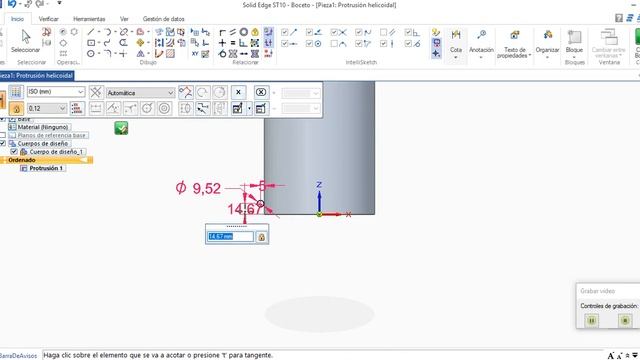
Task: Open the Anotación dropdown
Action: pos(481,57)
